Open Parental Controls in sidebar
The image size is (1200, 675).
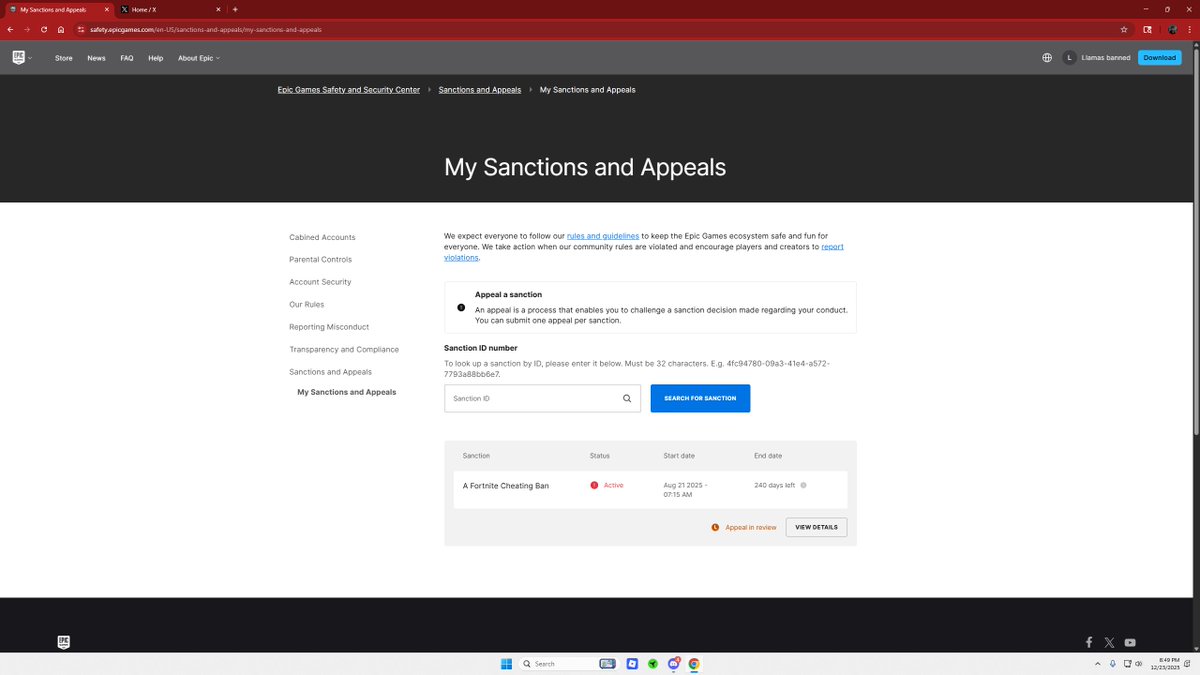coord(321,259)
